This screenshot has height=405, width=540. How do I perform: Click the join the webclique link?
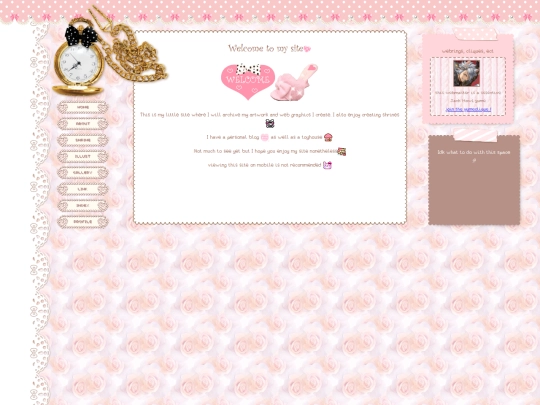coord(468,110)
